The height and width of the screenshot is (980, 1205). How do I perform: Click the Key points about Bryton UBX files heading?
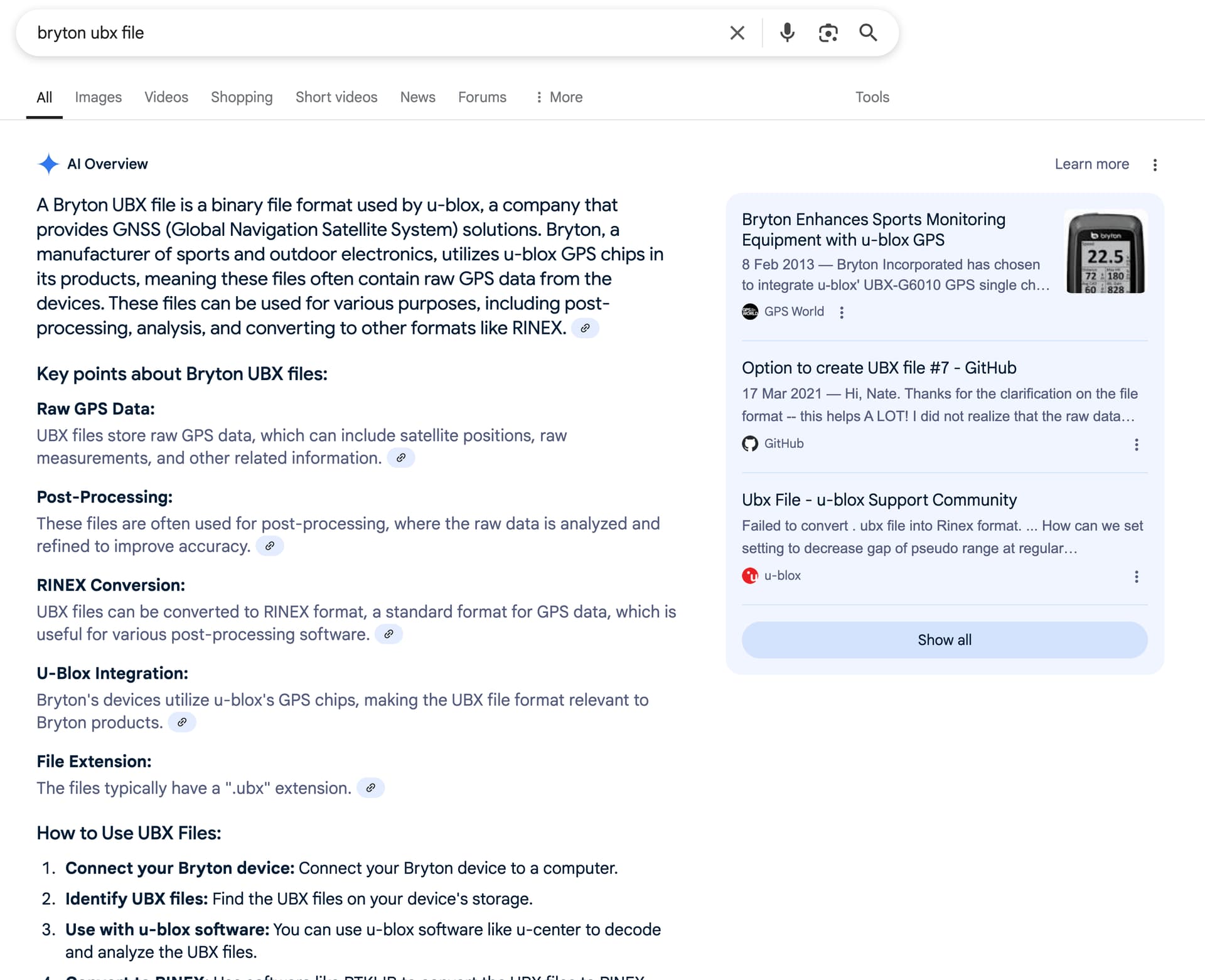[182, 374]
